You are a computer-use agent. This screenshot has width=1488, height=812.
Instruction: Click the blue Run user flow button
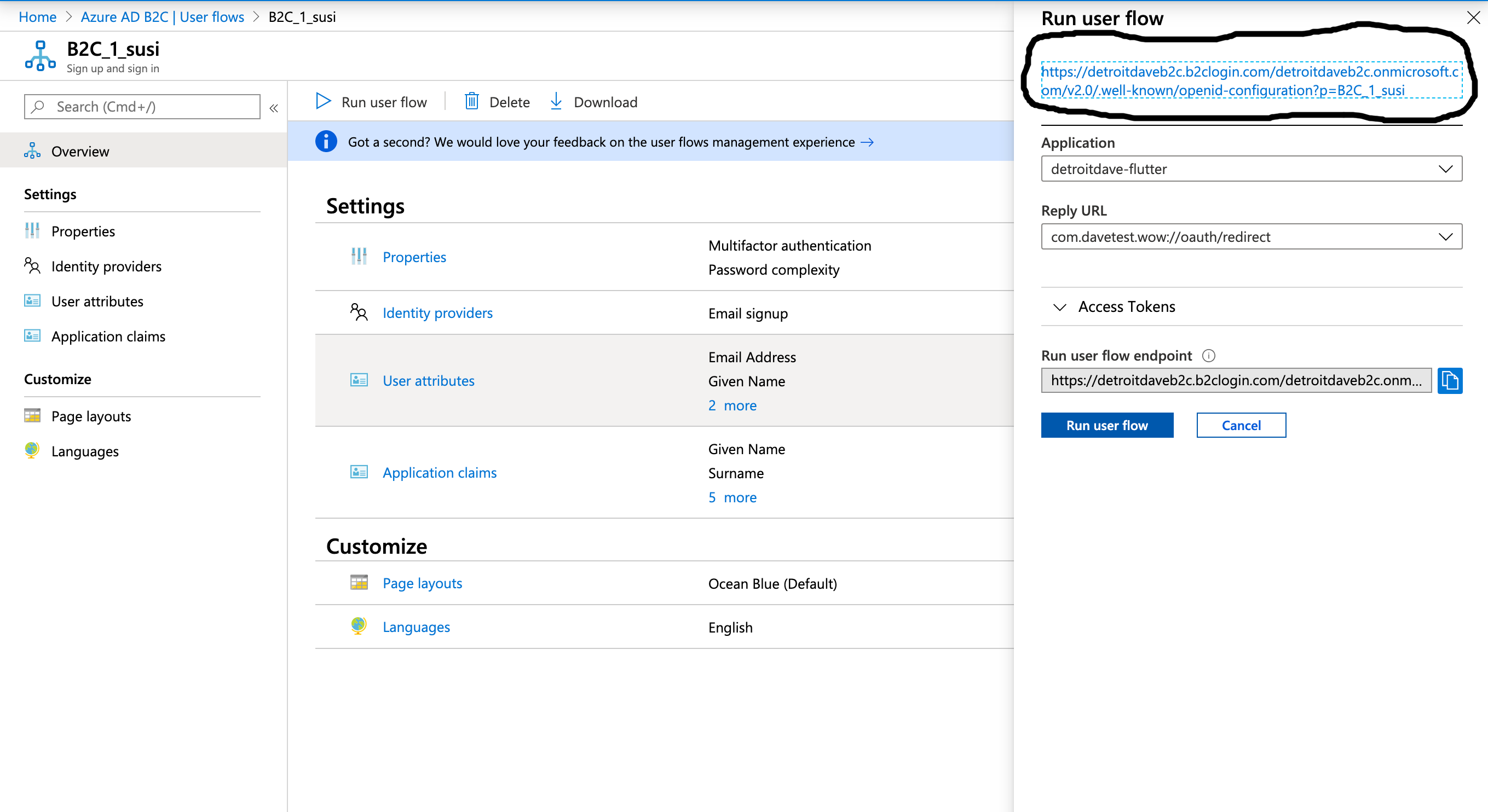1107,425
